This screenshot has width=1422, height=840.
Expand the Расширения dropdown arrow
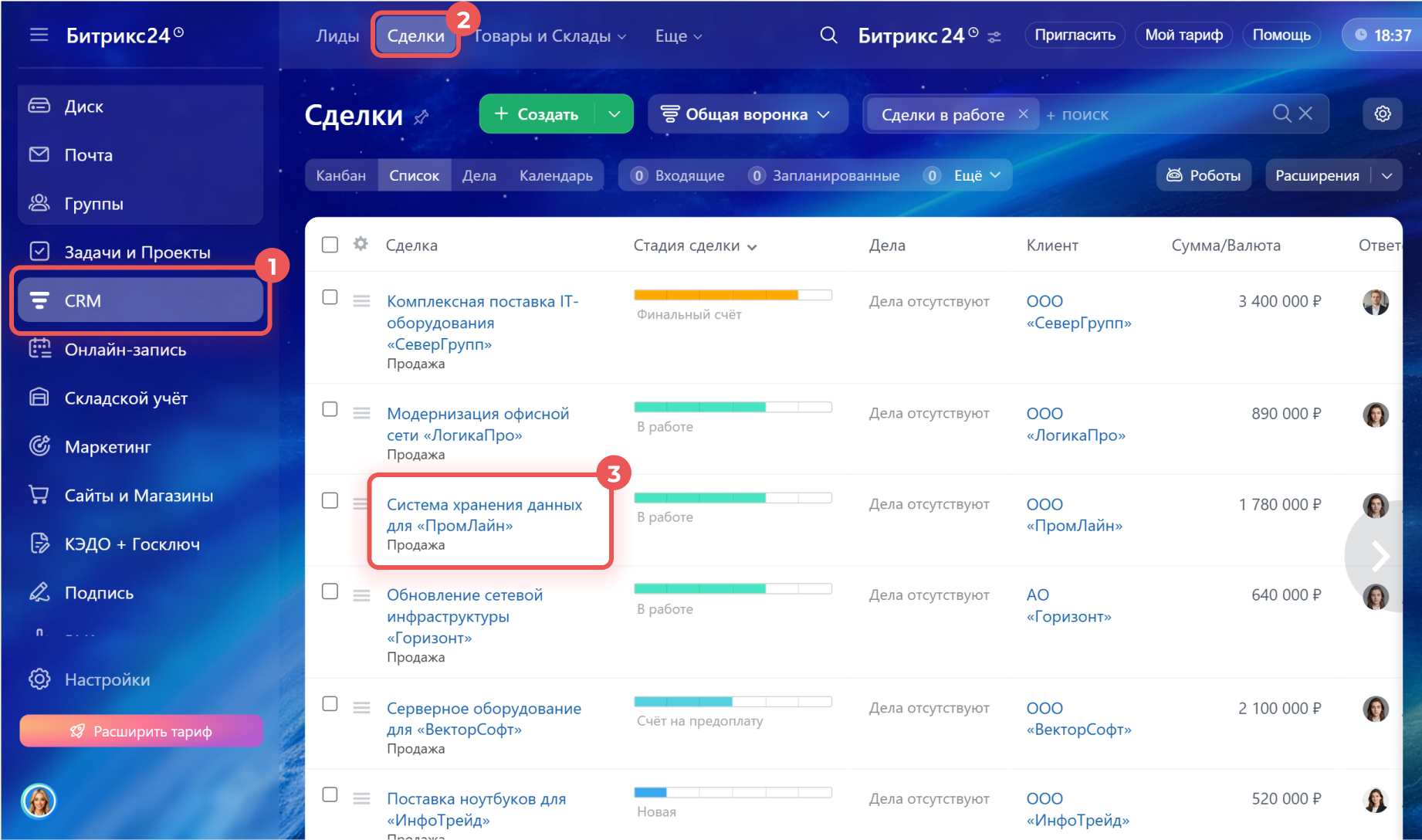(1386, 176)
